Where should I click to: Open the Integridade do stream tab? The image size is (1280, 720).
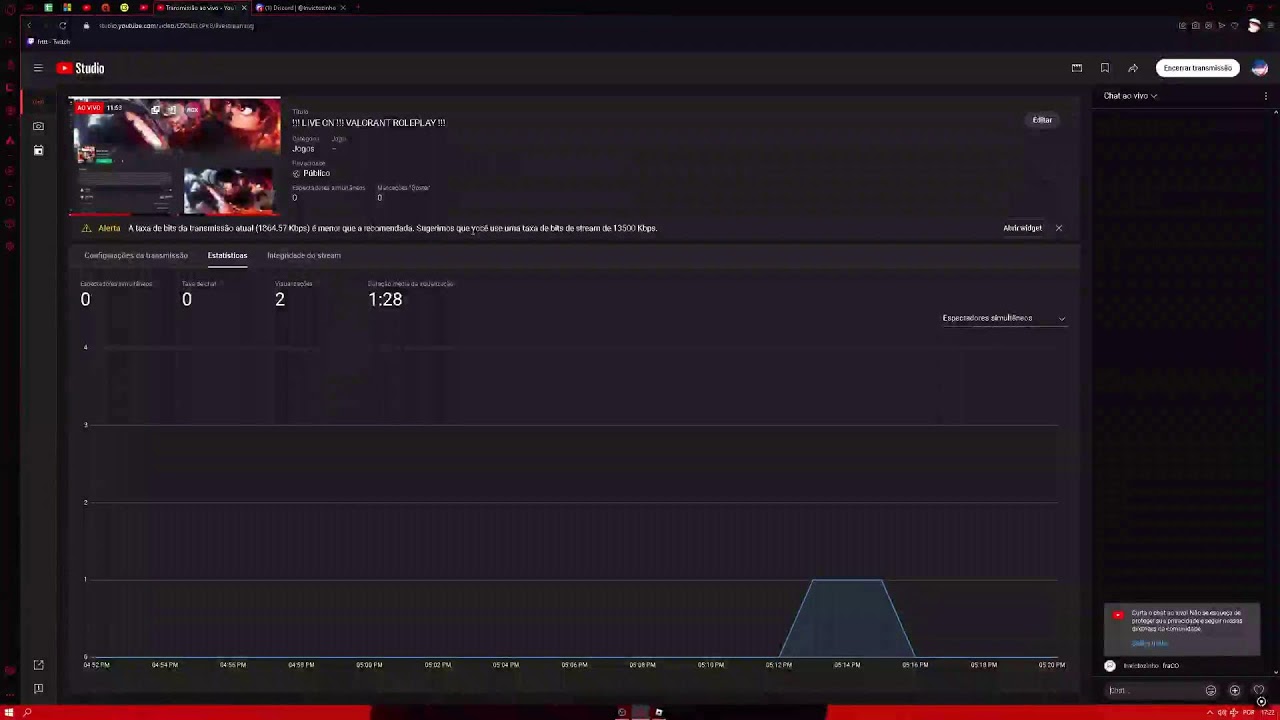304,255
